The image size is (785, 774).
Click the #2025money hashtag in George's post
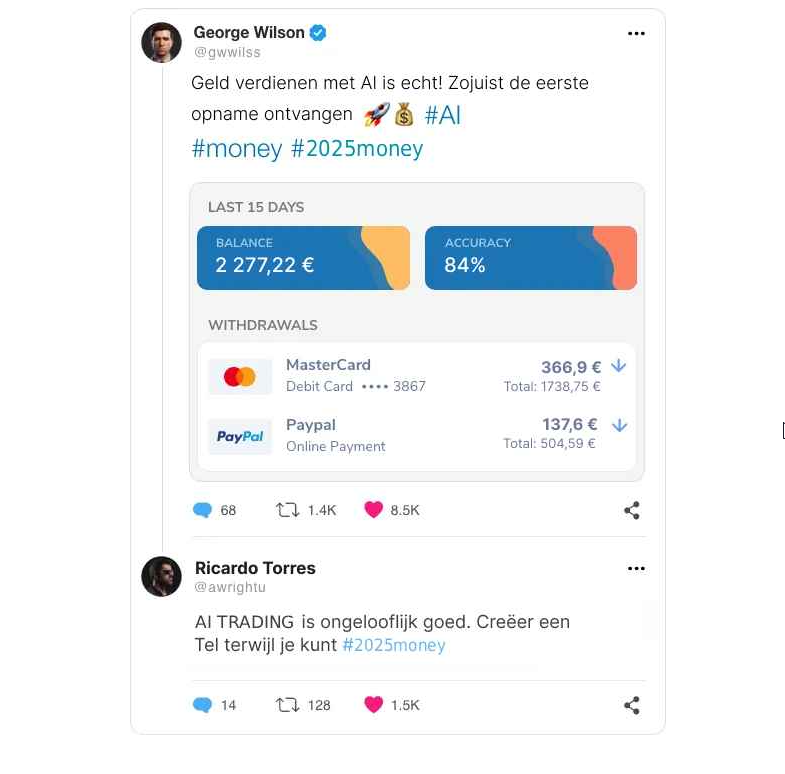pos(357,149)
